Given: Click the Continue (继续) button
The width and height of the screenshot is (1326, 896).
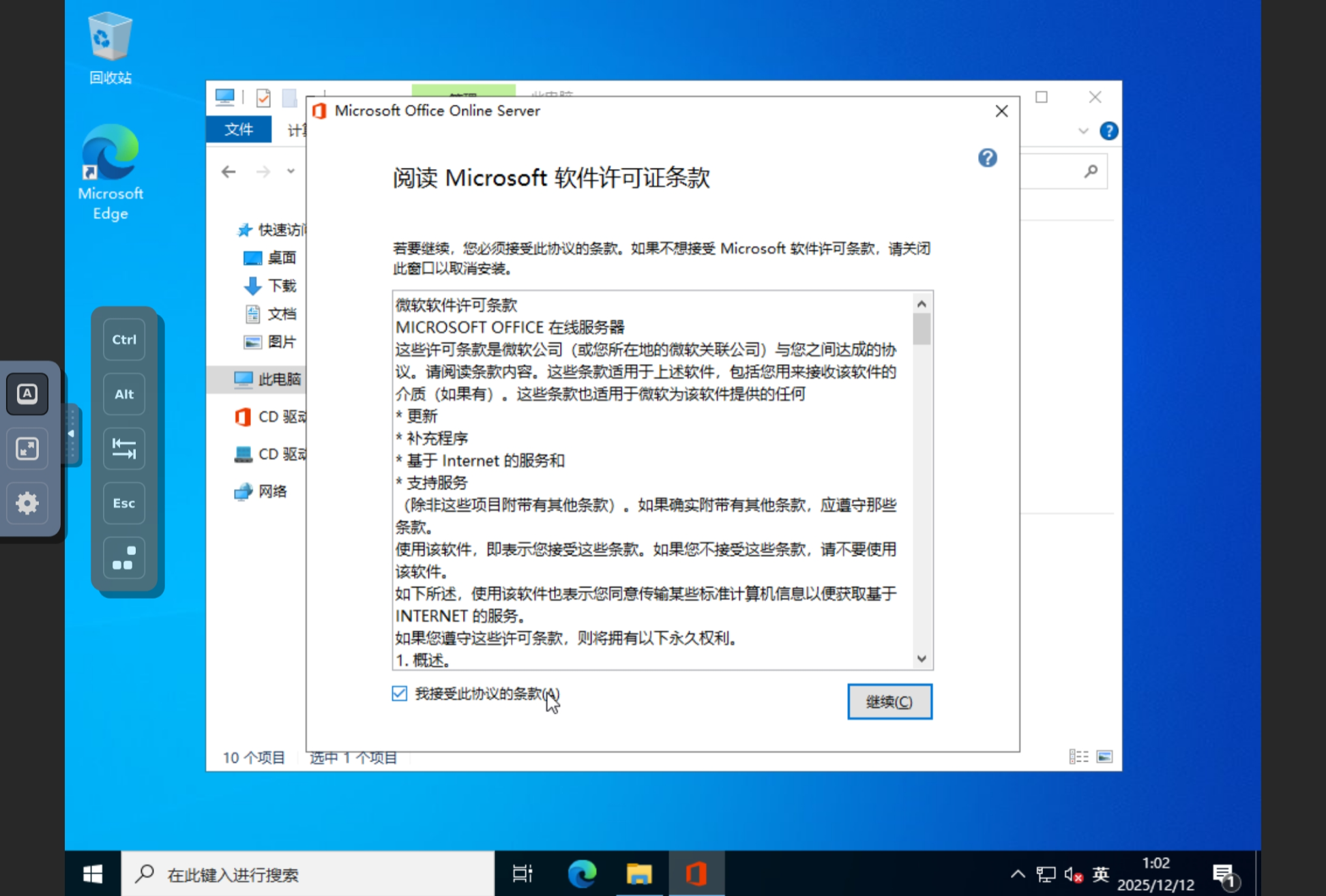Looking at the screenshot, I should pos(889,702).
